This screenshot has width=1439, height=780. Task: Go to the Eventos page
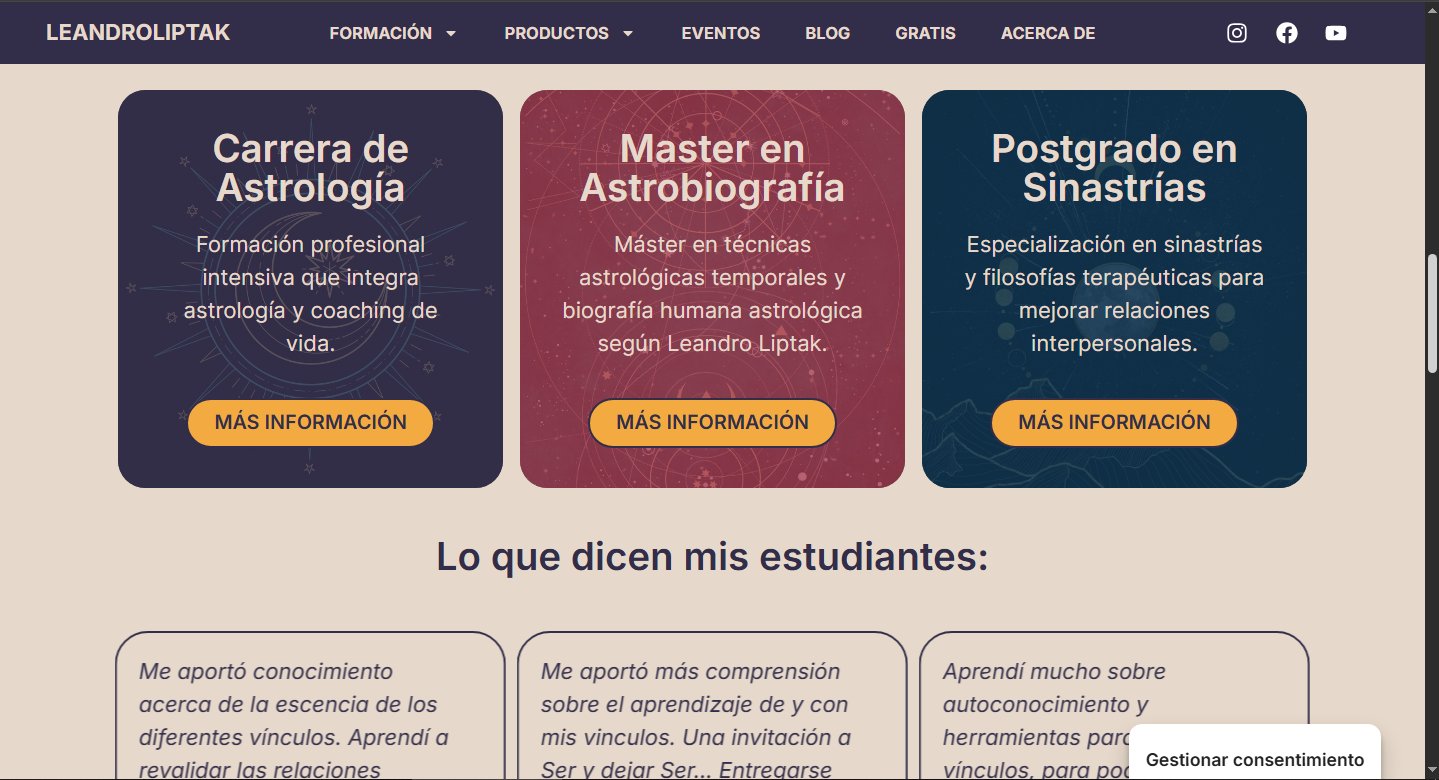click(721, 33)
